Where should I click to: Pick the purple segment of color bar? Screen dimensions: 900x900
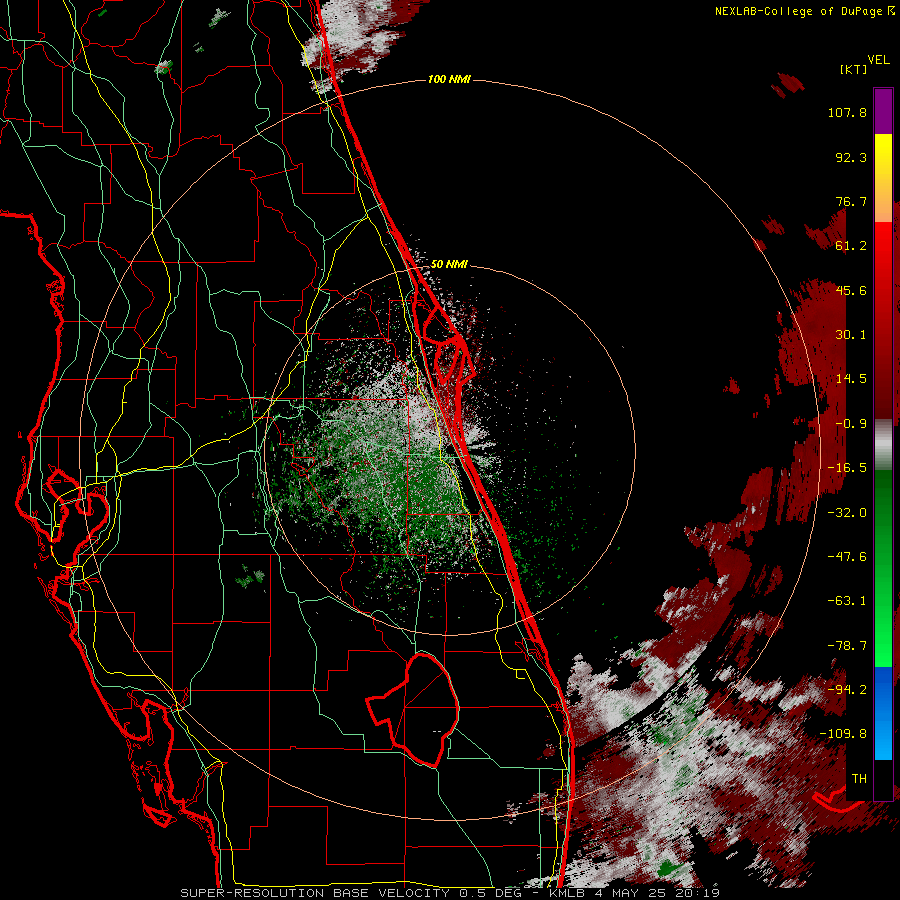883,111
